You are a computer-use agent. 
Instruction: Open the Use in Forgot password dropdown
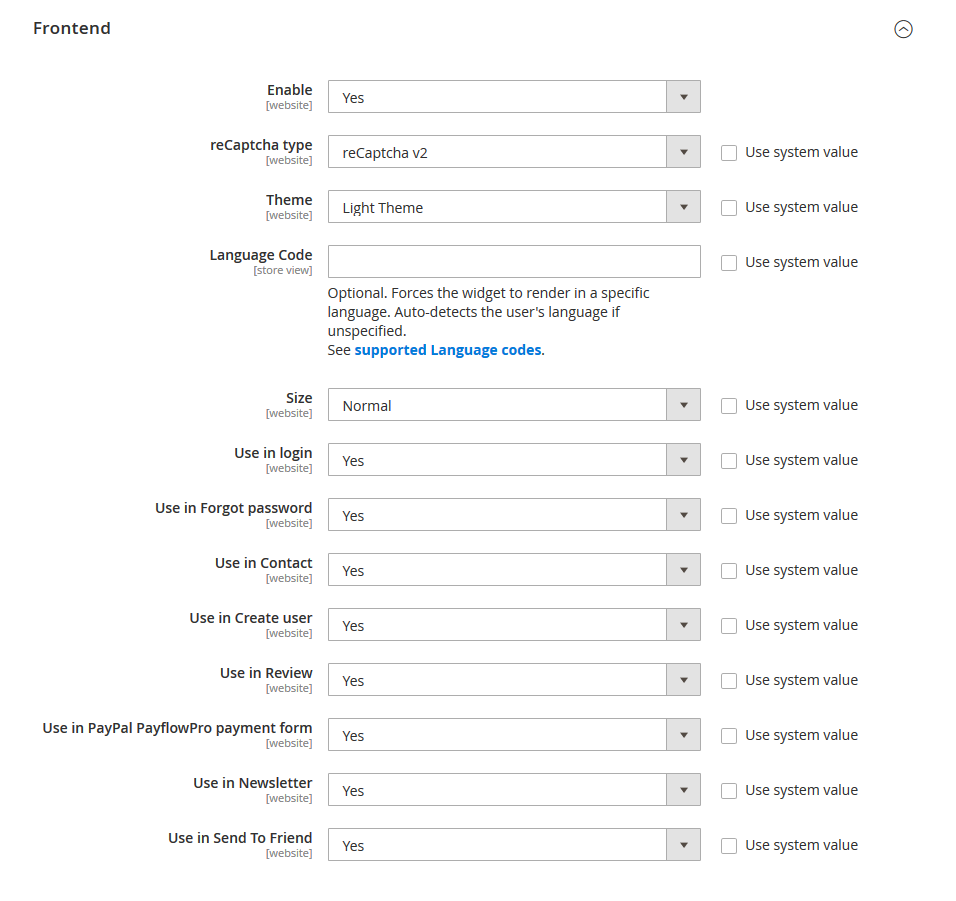(514, 515)
